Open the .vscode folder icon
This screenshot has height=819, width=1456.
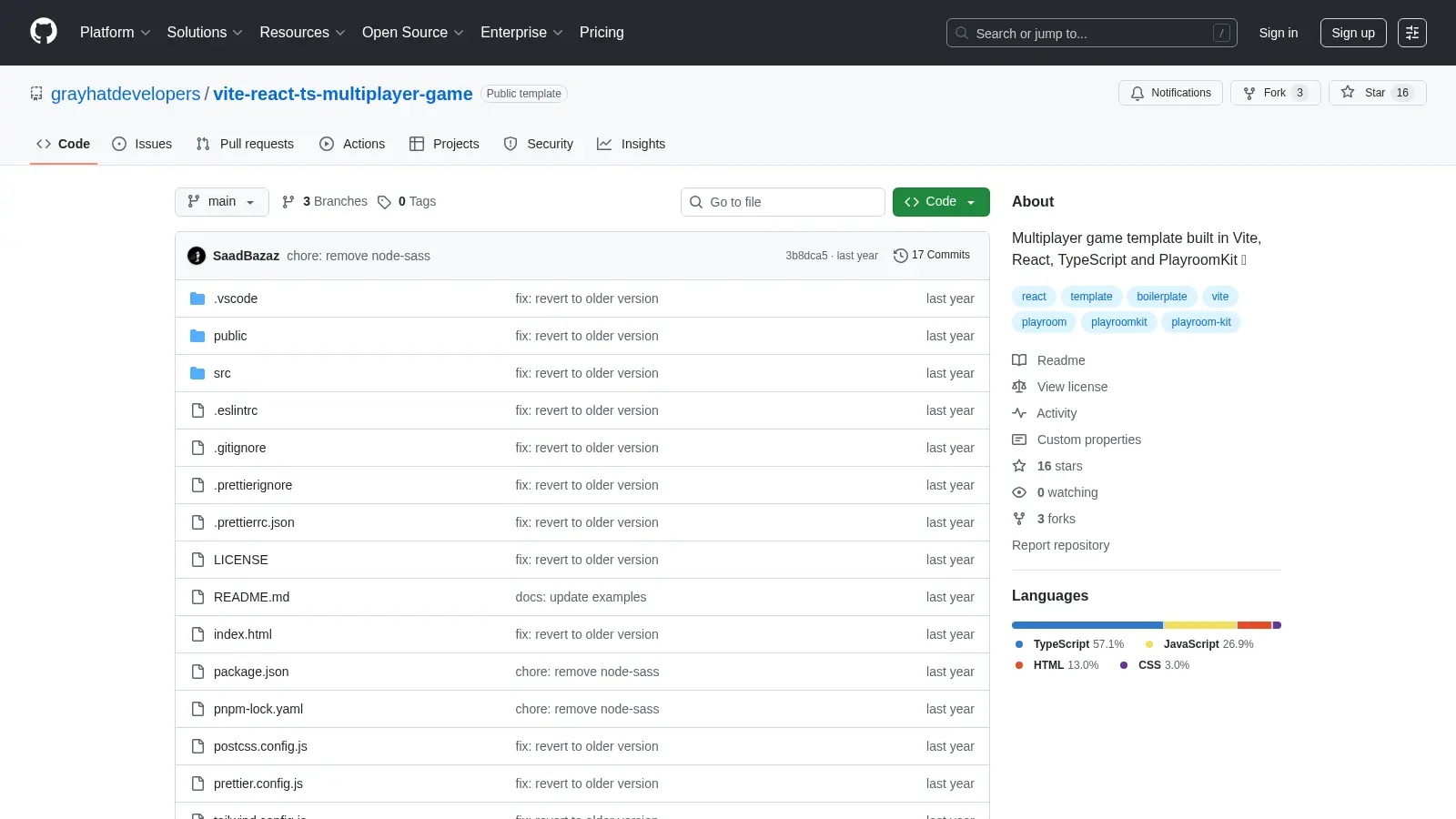(x=197, y=298)
